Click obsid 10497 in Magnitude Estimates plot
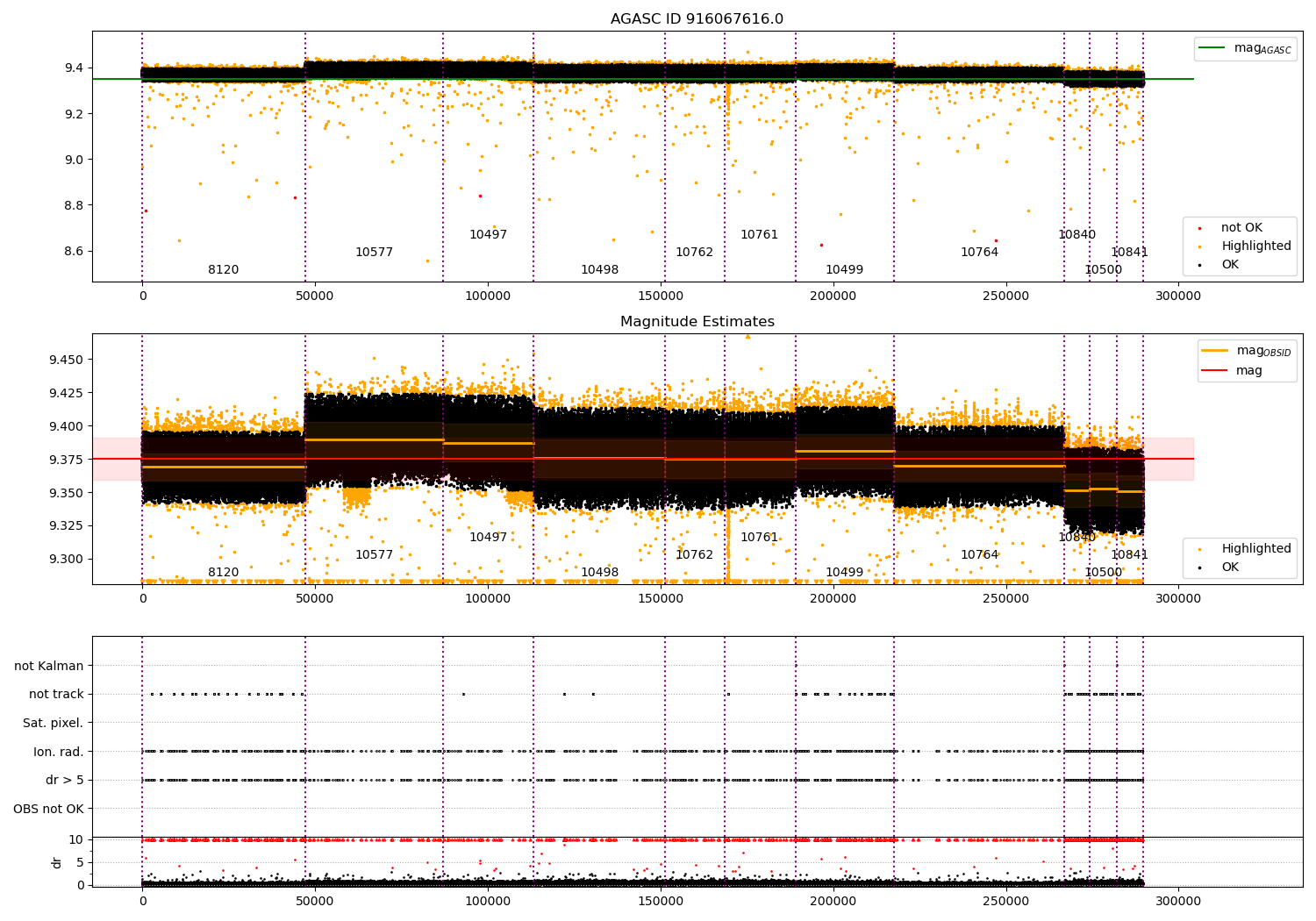The image size is (1316, 921). point(488,538)
